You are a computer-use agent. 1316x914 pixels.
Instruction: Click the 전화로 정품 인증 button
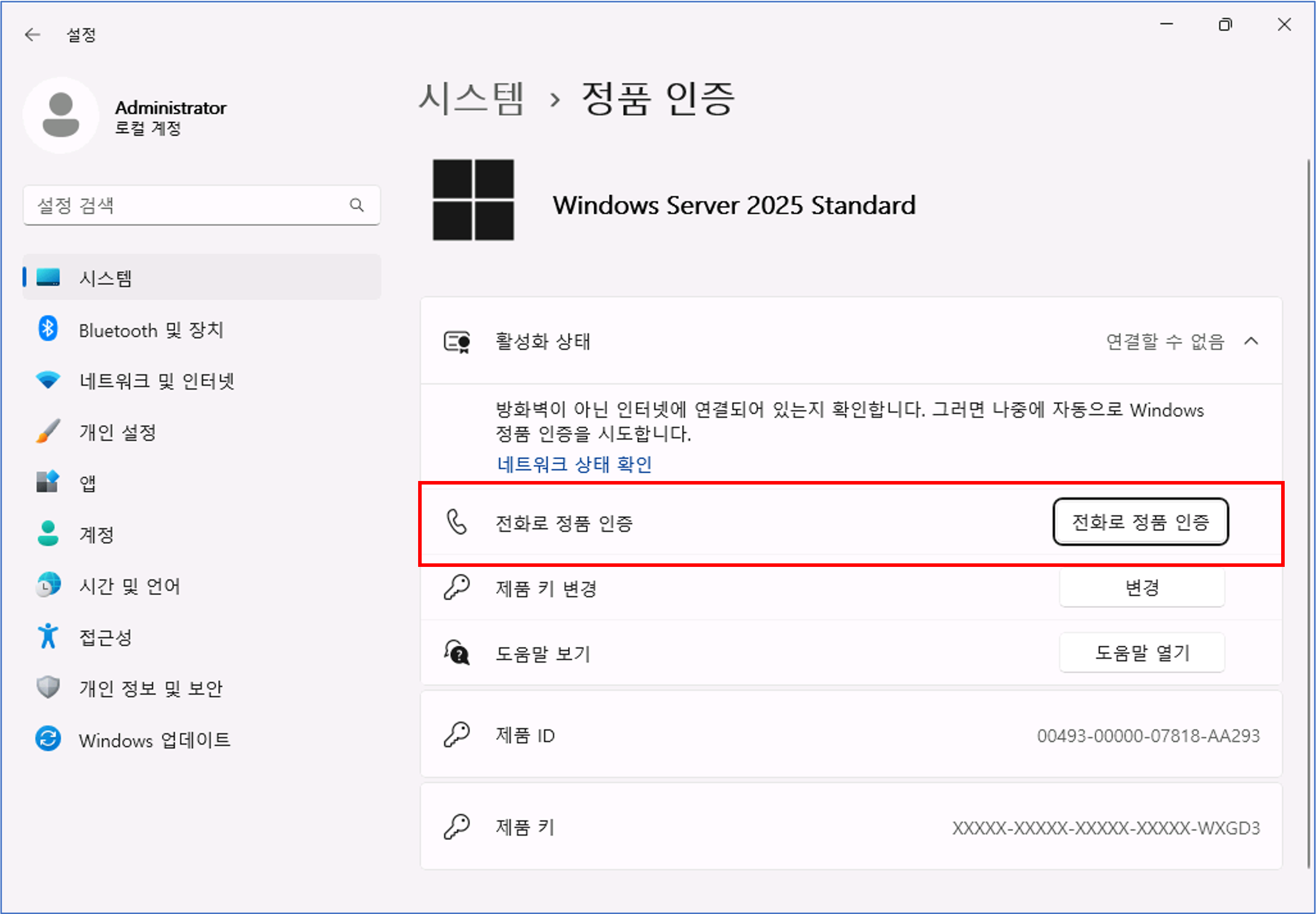point(1140,522)
